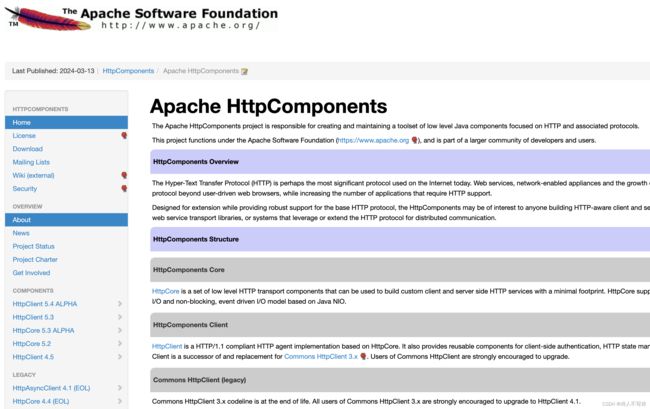
Task: Click COMPONENTS sidebar group label
Action: tap(33, 290)
